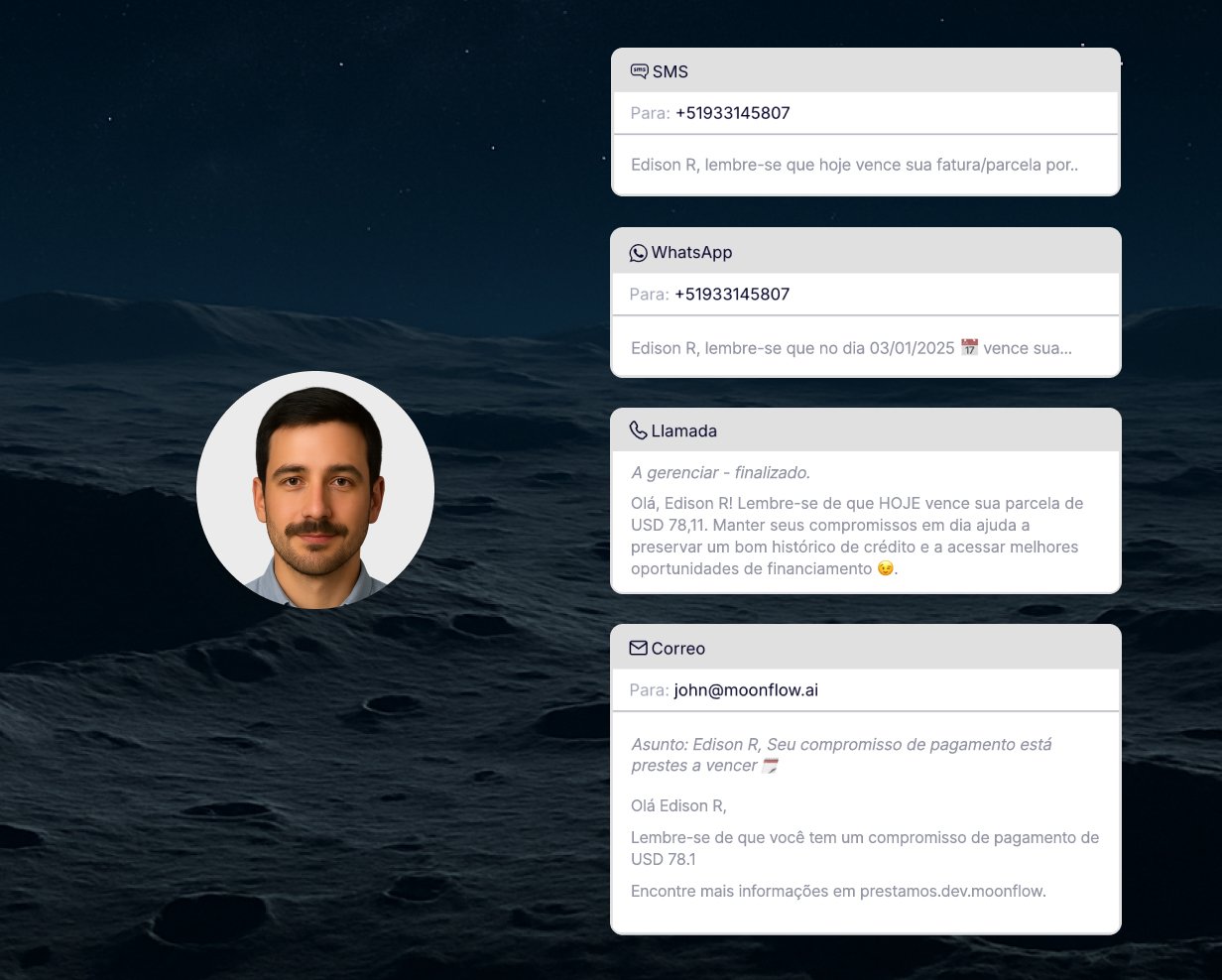Open the WhatsApp message preview with 03/01/2025

pyautogui.click(x=850, y=348)
